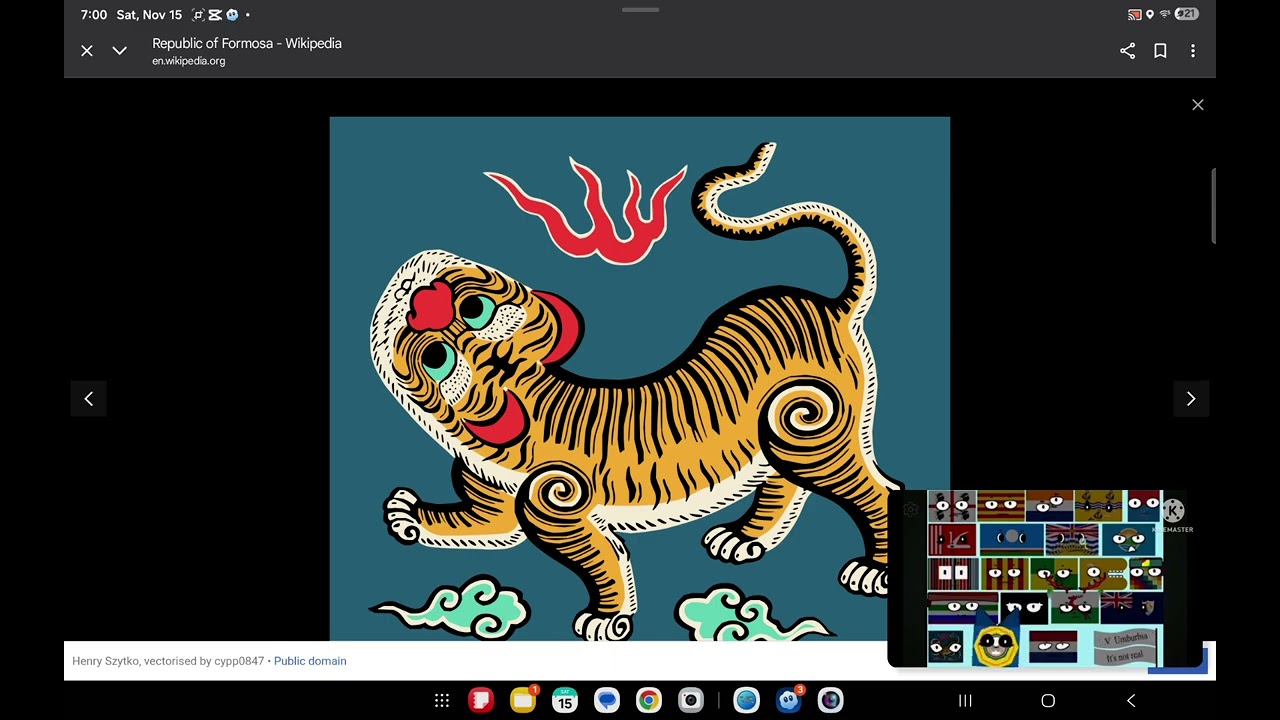Open the Public domain license link
Viewport: 1280px width, 720px height.
310,661
